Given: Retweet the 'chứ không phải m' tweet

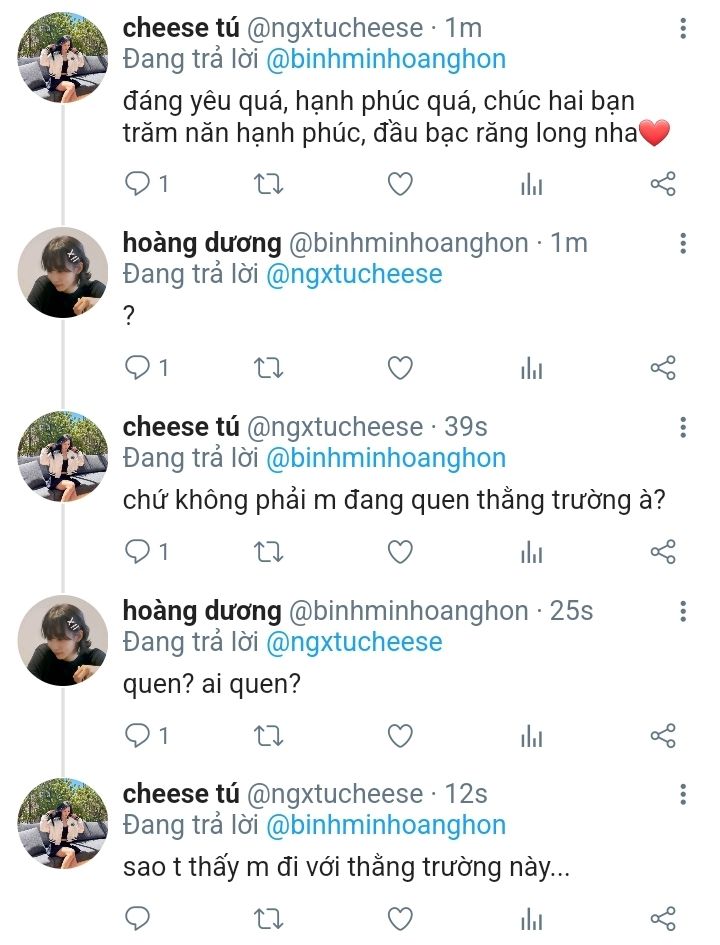Looking at the screenshot, I should pos(269,552).
